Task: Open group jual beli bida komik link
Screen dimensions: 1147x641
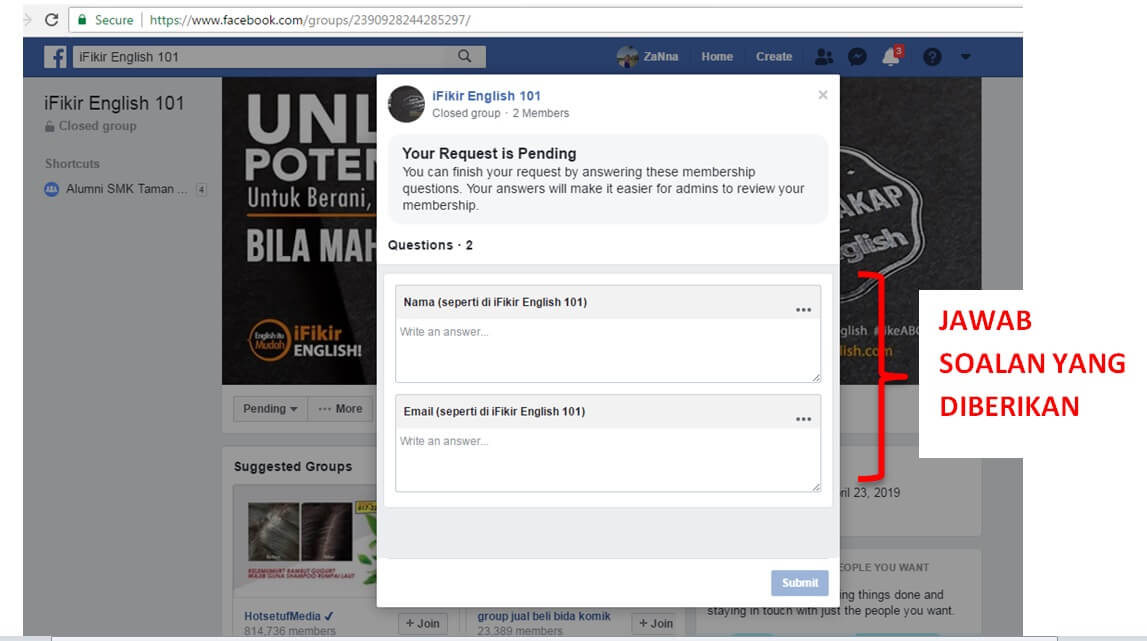Action: pyautogui.click(x=544, y=616)
